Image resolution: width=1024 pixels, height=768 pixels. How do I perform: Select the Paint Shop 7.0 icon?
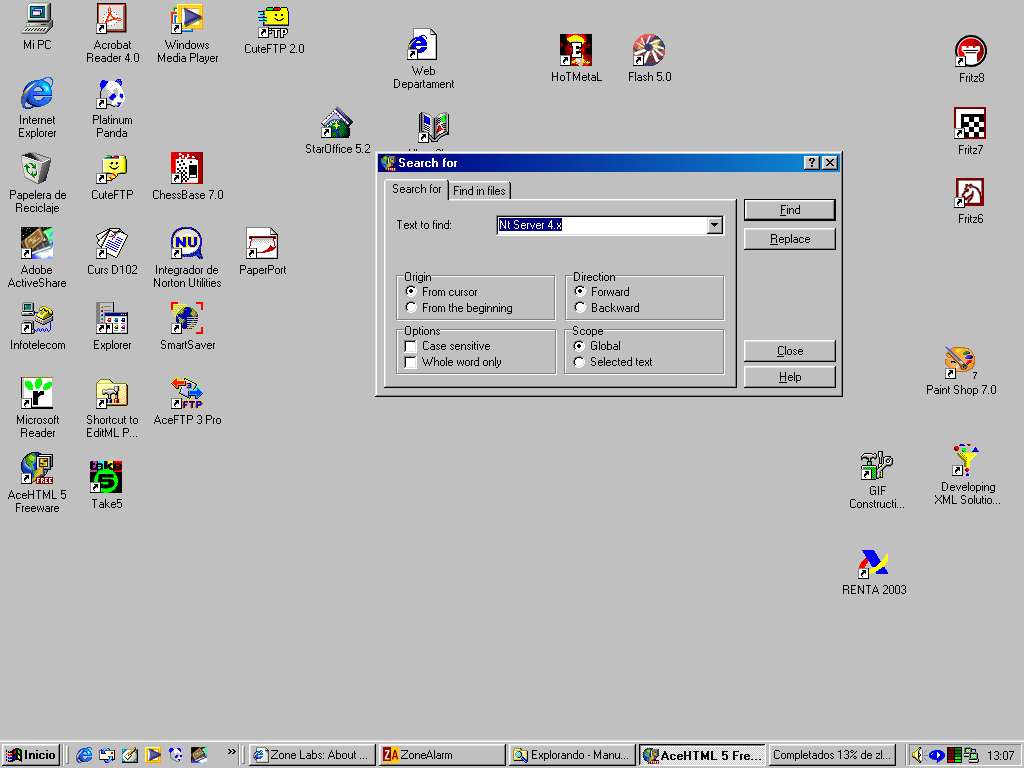click(960, 364)
